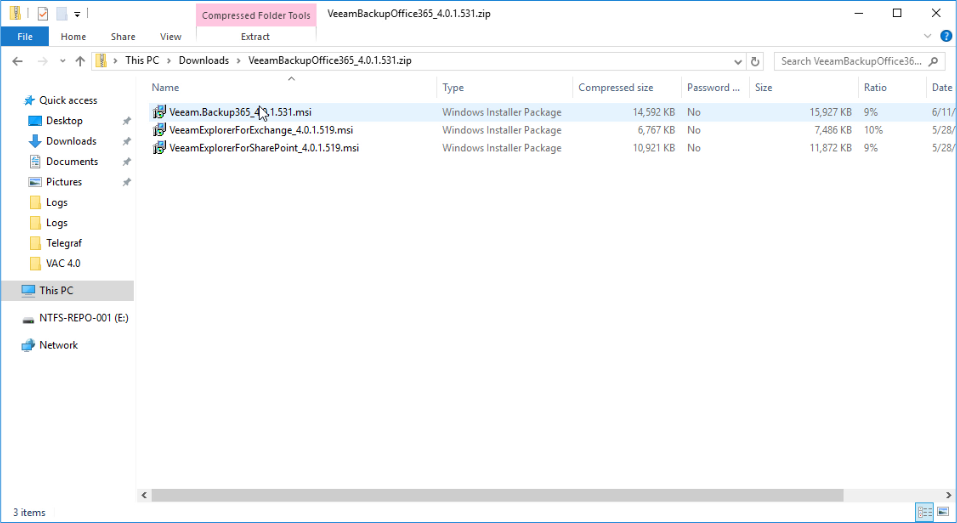
Task: Click the pin icon beside Pictures
Action: point(126,182)
